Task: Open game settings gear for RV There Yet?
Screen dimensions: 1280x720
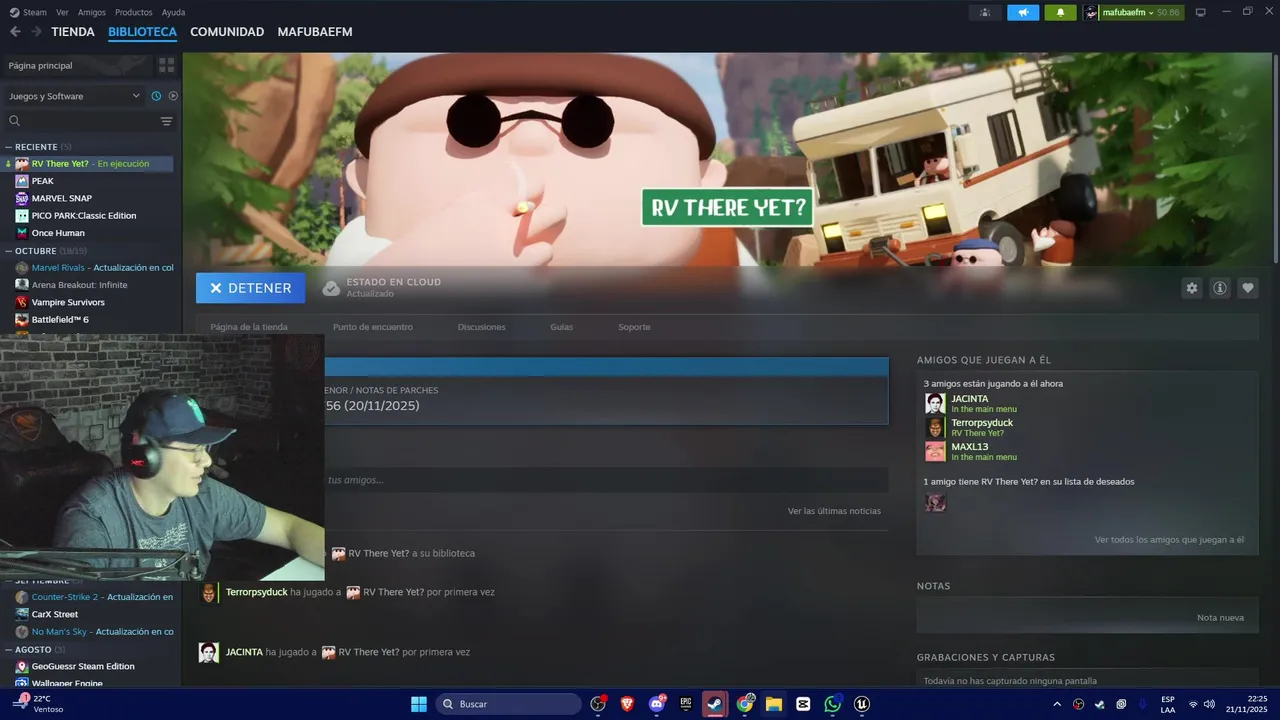Action: coord(1191,288)
